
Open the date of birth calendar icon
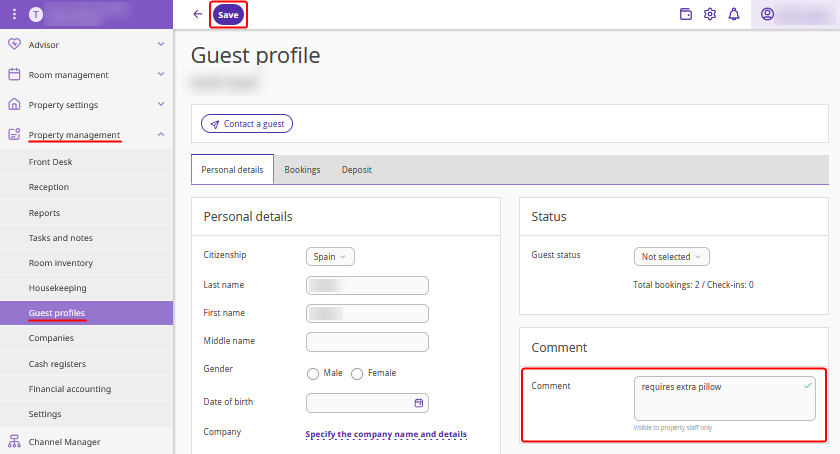pyautogui.click(x=419, y=403)
